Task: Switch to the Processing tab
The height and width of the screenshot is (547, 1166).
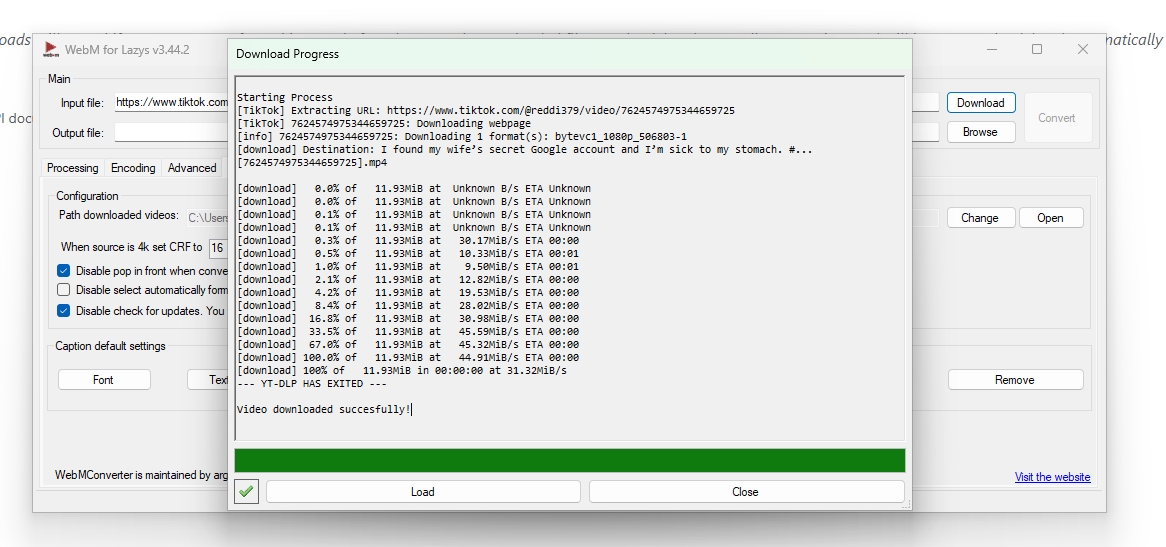Action: point(72,168)
